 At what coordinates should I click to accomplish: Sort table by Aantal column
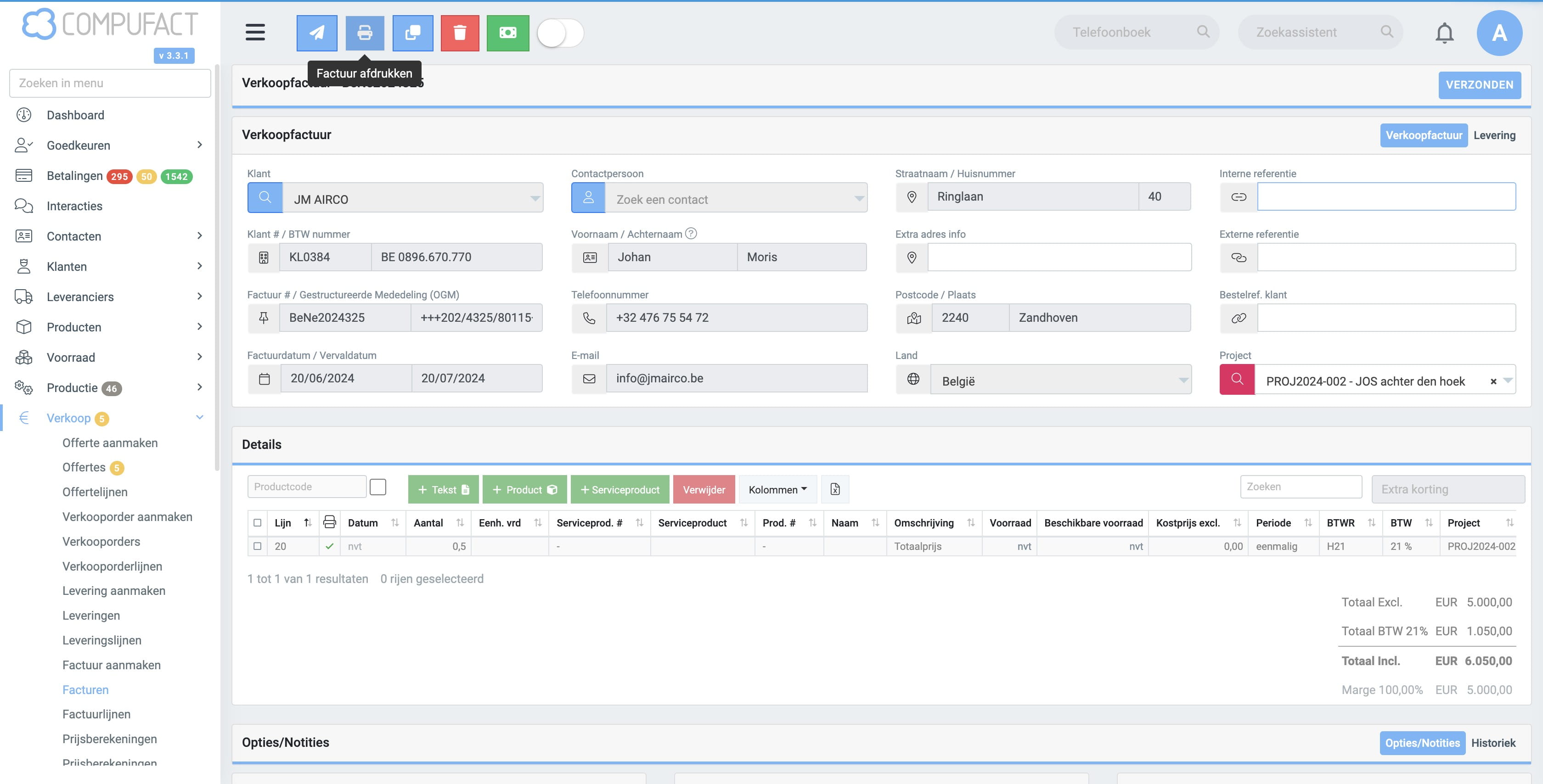pyautogui.click(x=439, y=523)
